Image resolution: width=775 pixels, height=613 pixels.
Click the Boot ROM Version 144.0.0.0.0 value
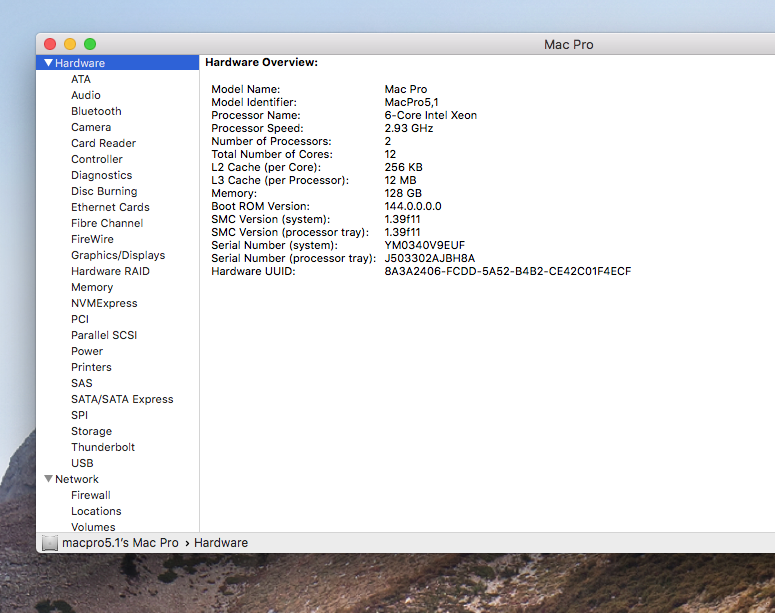[413, 206]
